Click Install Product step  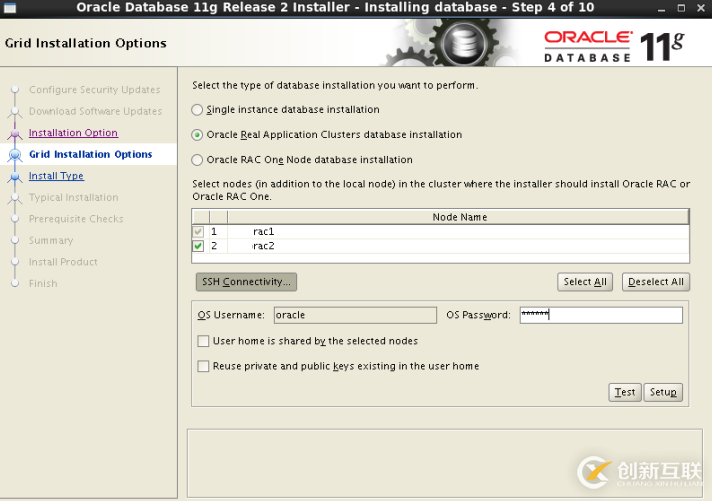(63, 262)
